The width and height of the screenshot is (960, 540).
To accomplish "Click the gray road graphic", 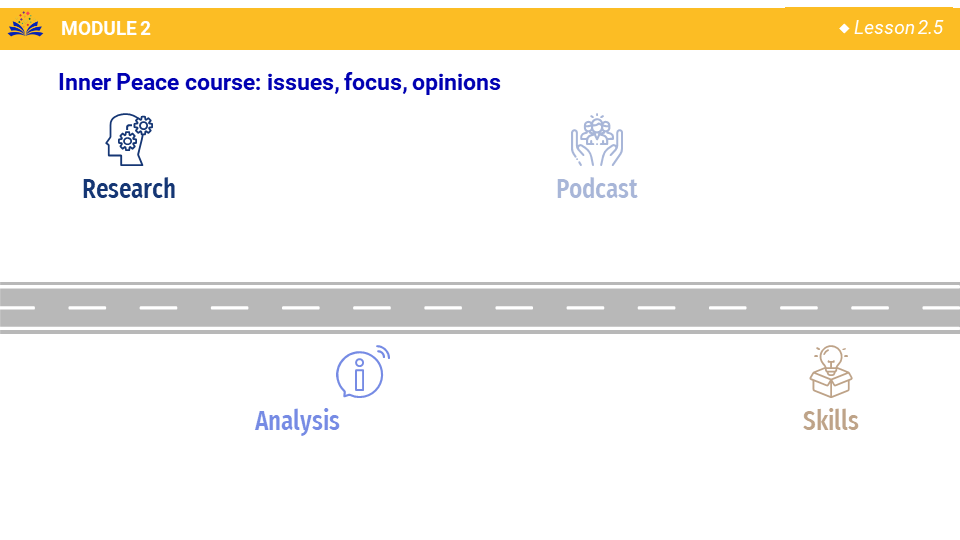I will tap(480, 319).
